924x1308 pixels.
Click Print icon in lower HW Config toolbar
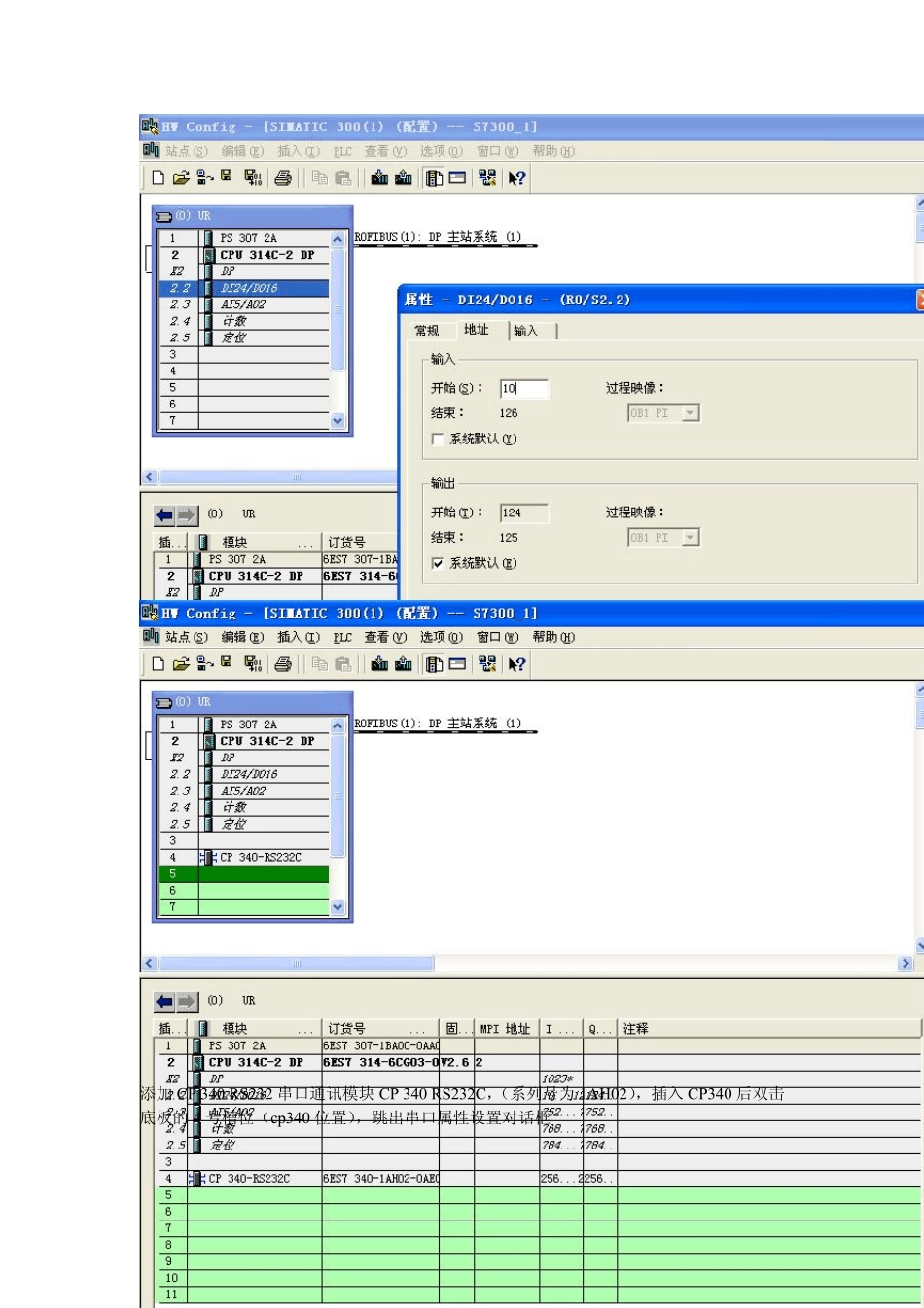pos(283,664)
